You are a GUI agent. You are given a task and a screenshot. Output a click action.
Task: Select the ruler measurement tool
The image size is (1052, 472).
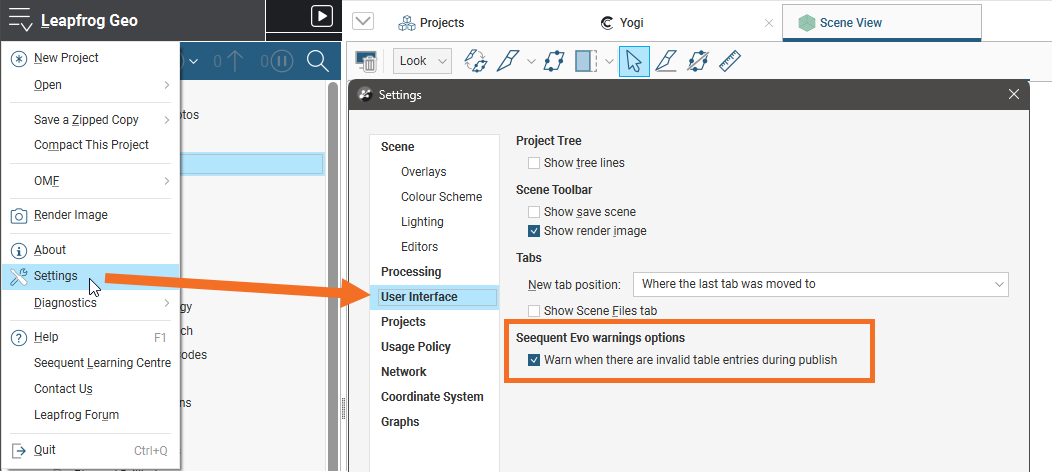coord(728,61)
